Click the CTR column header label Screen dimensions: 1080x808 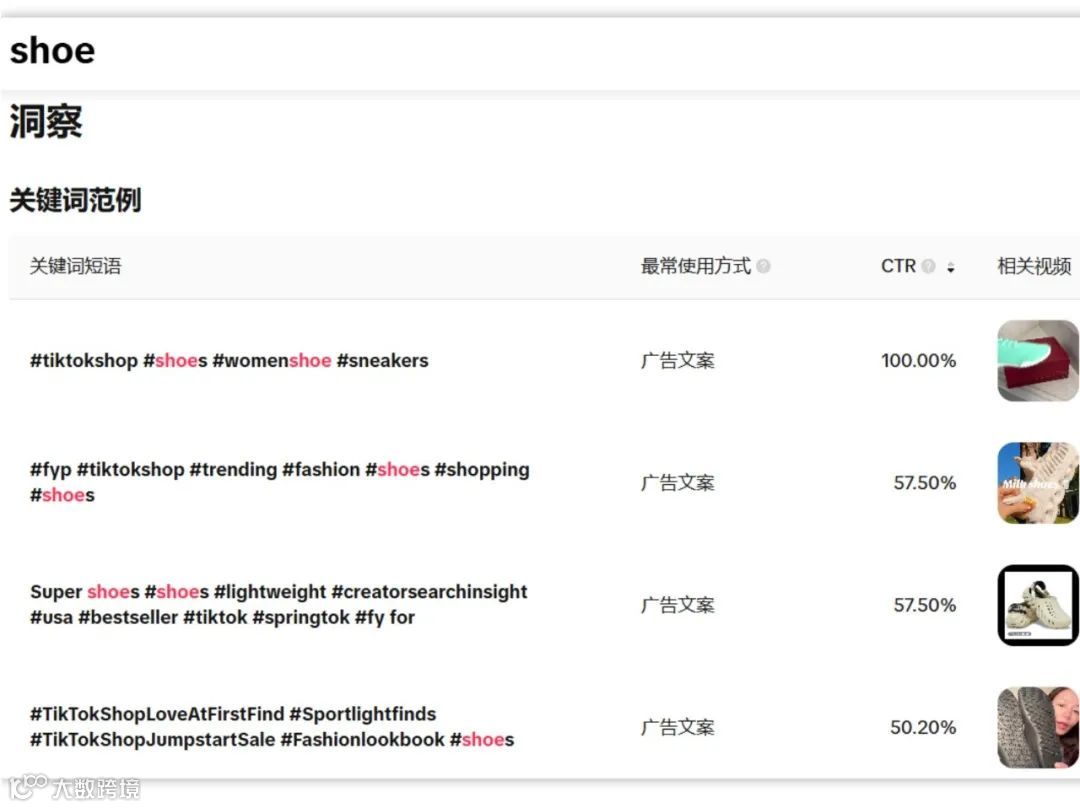898,267
